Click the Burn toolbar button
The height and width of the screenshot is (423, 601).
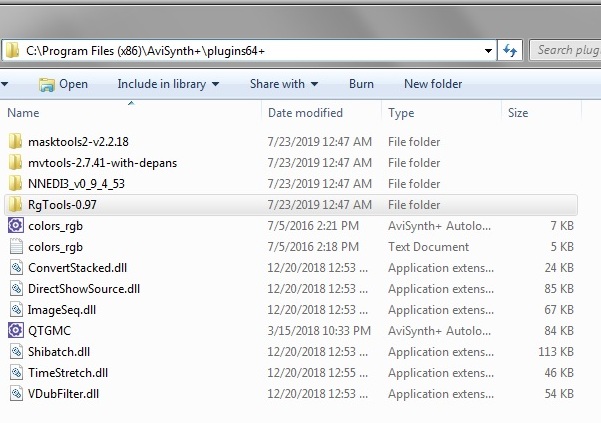[x=361, y=84]
